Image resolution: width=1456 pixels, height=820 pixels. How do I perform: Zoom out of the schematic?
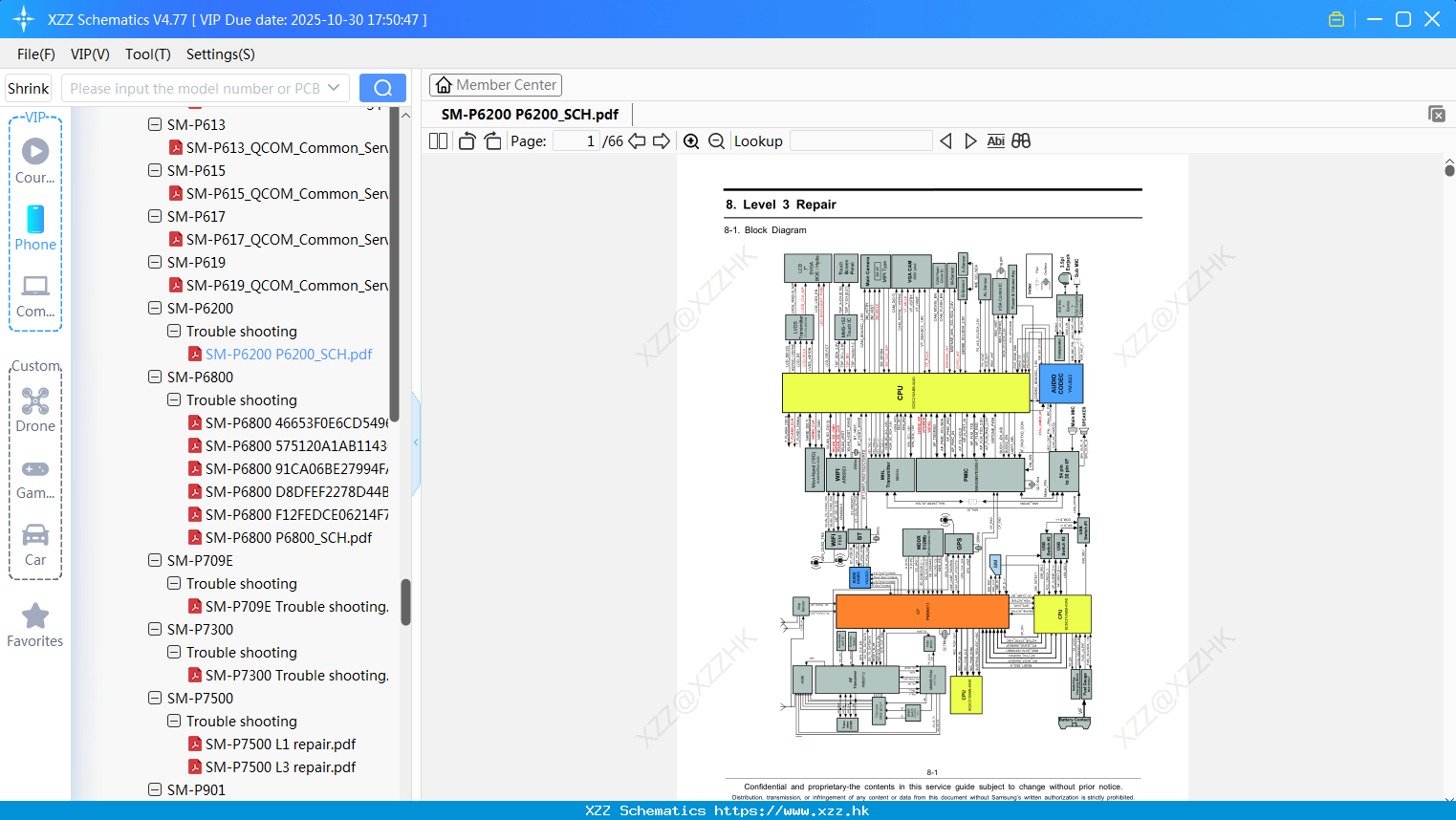pyautogui.click(x=717, y=140)
